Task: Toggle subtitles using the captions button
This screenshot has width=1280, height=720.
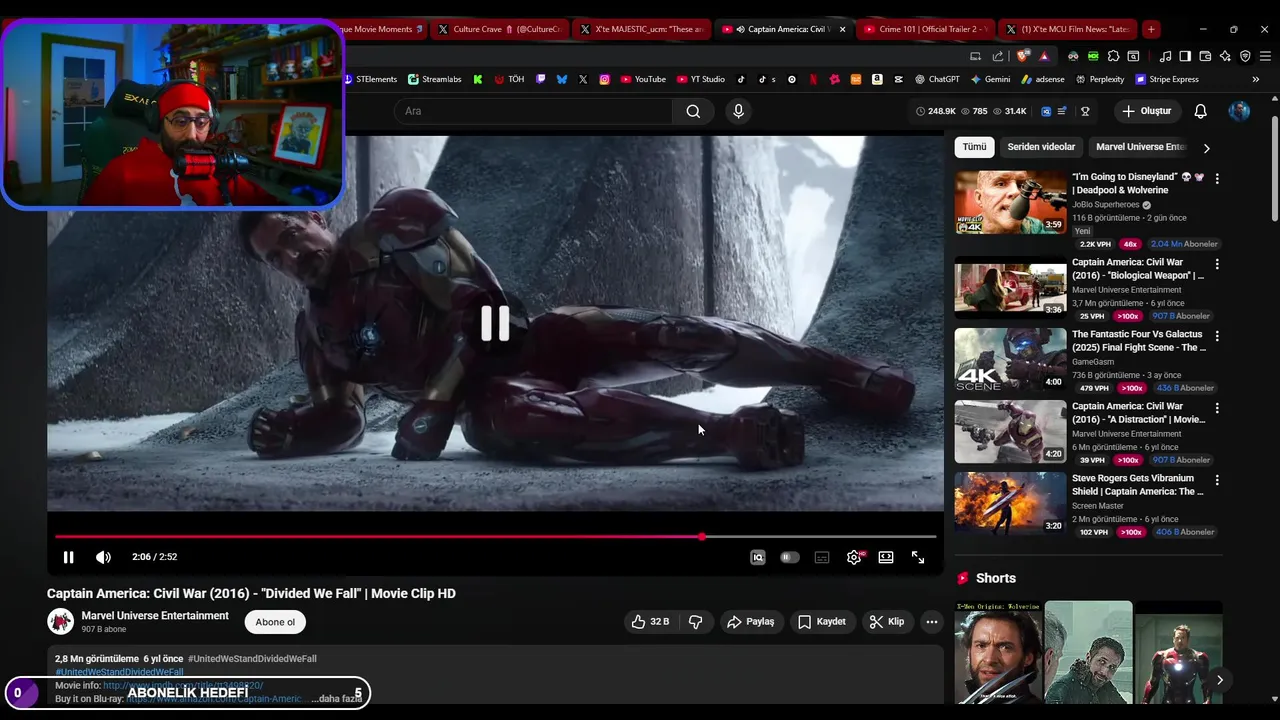Action: (x=822, y=557)
